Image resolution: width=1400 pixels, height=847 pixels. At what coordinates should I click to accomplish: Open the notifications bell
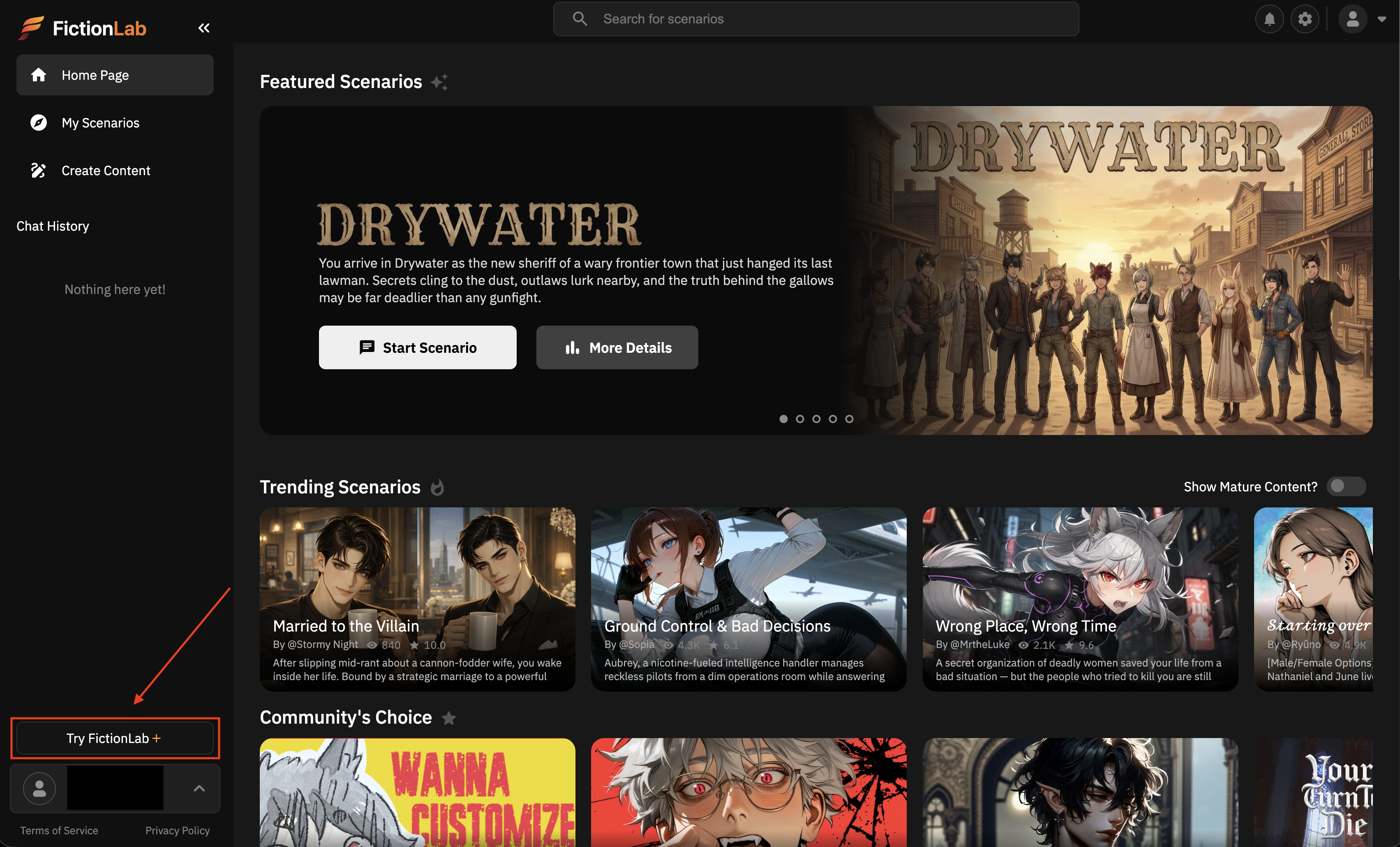[1269, 19]
